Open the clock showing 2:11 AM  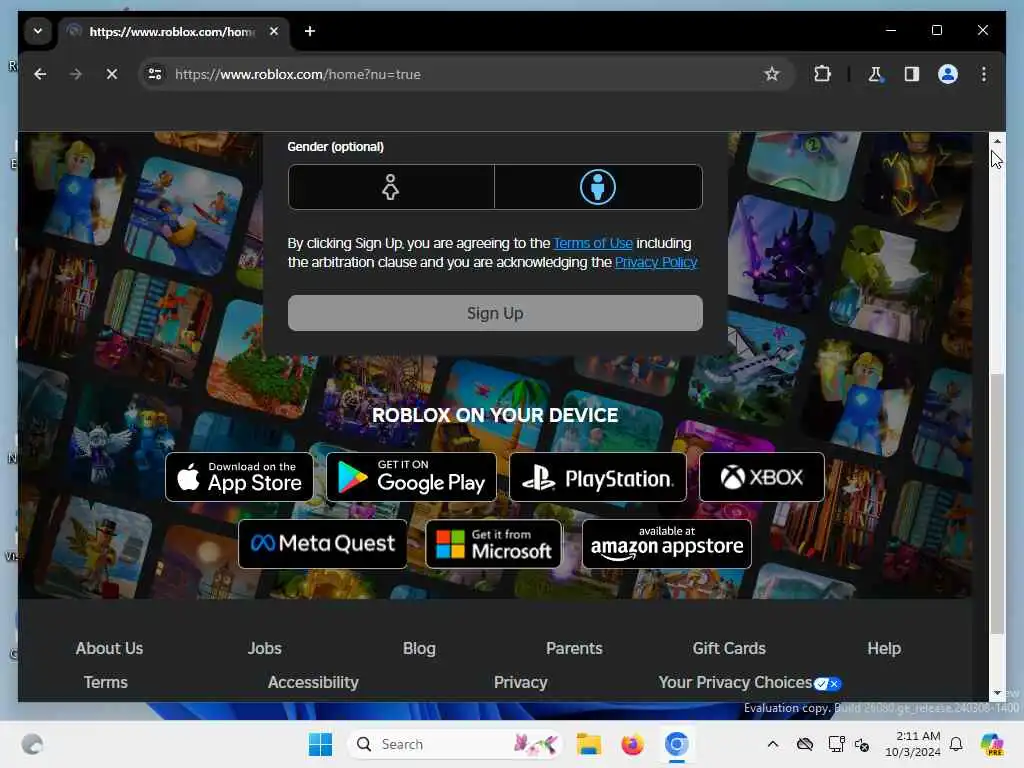(912, 744)
